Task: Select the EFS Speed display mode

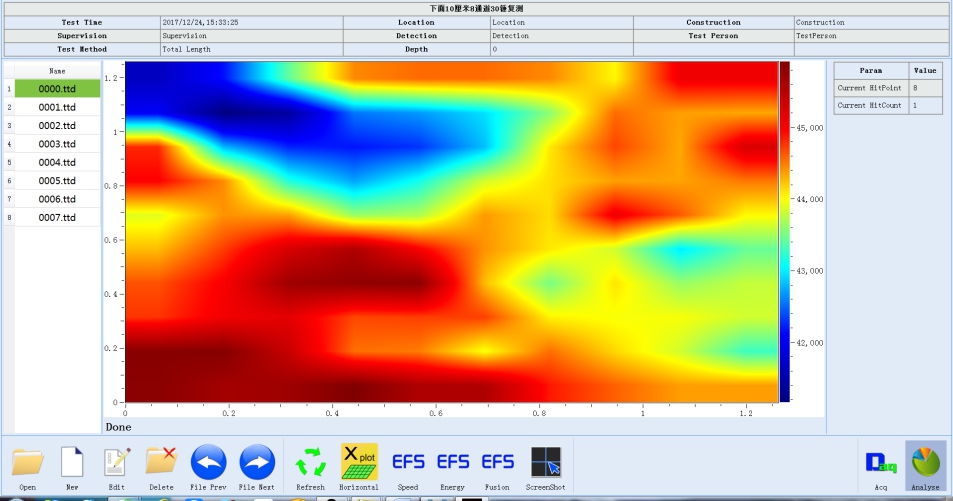Action: click(x=408, y=462)
